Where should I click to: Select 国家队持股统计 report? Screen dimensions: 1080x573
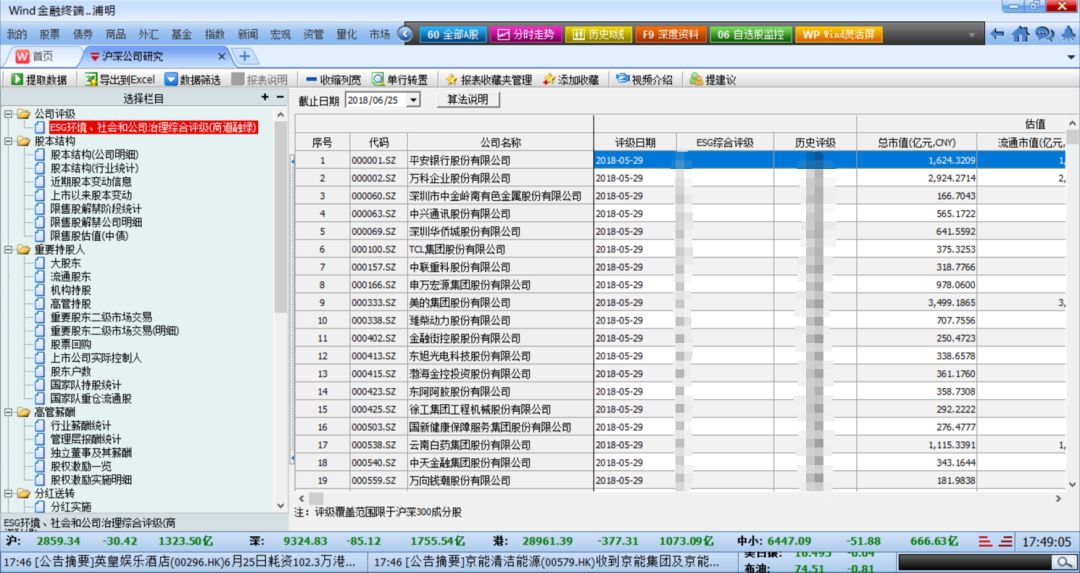[85, 385]
